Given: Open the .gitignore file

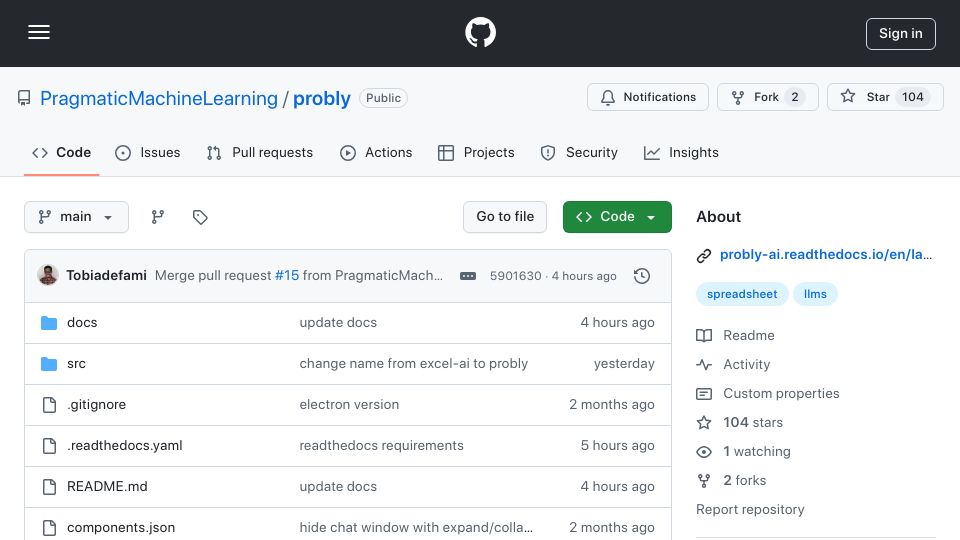Looking at the screenshot, I should click(97, 405).
